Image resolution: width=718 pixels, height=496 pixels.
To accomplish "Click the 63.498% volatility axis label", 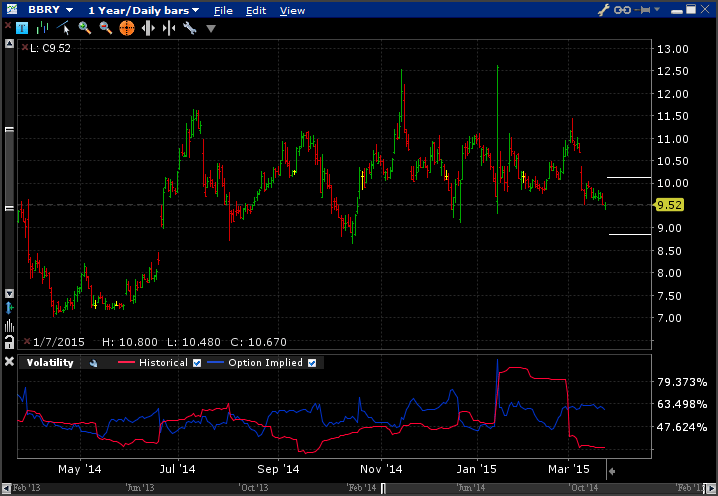I will [682, 404].
